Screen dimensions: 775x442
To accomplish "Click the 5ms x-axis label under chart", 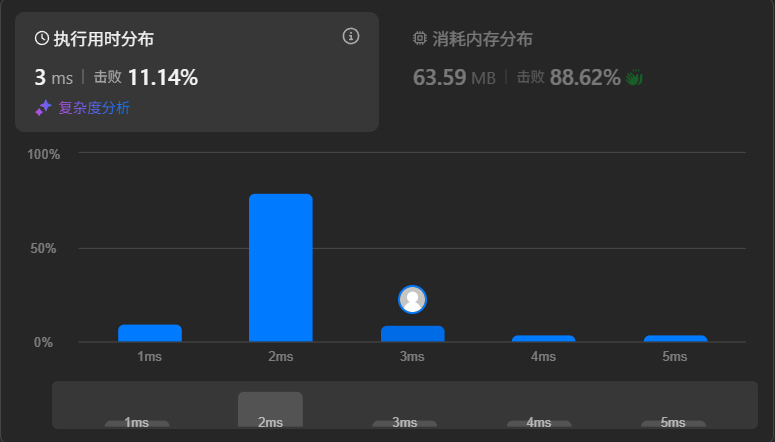I will tap(675, 356).
